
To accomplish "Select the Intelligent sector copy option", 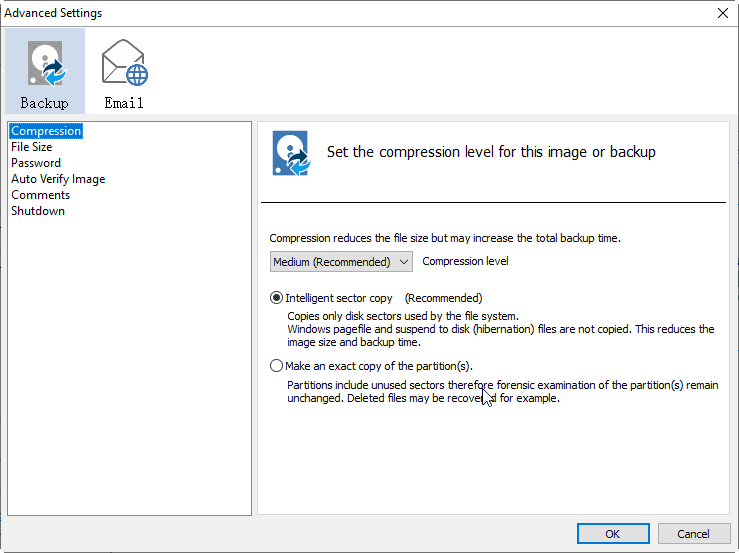I will tap(277, 298).
